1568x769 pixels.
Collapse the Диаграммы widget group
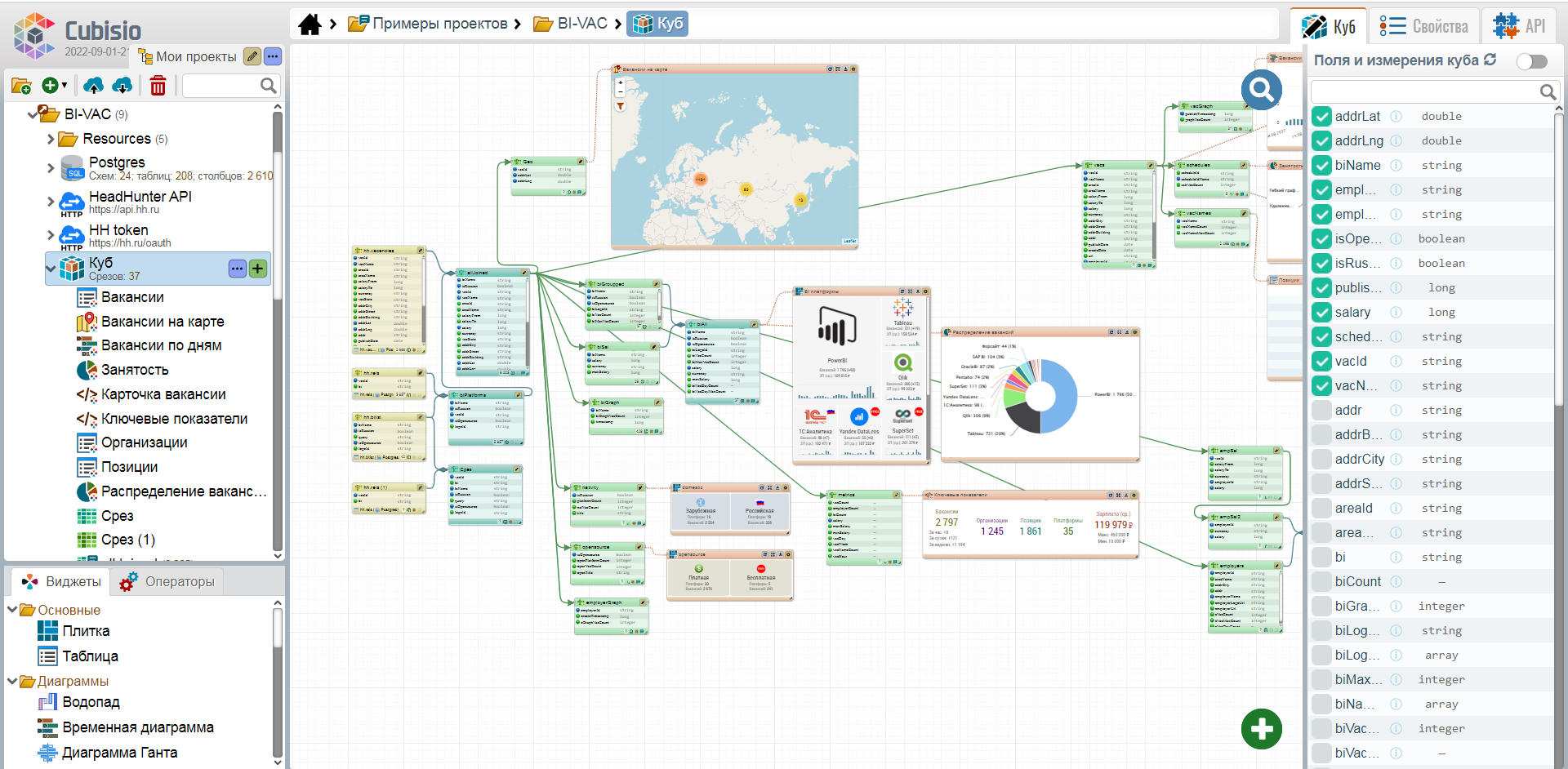(12, 681)
